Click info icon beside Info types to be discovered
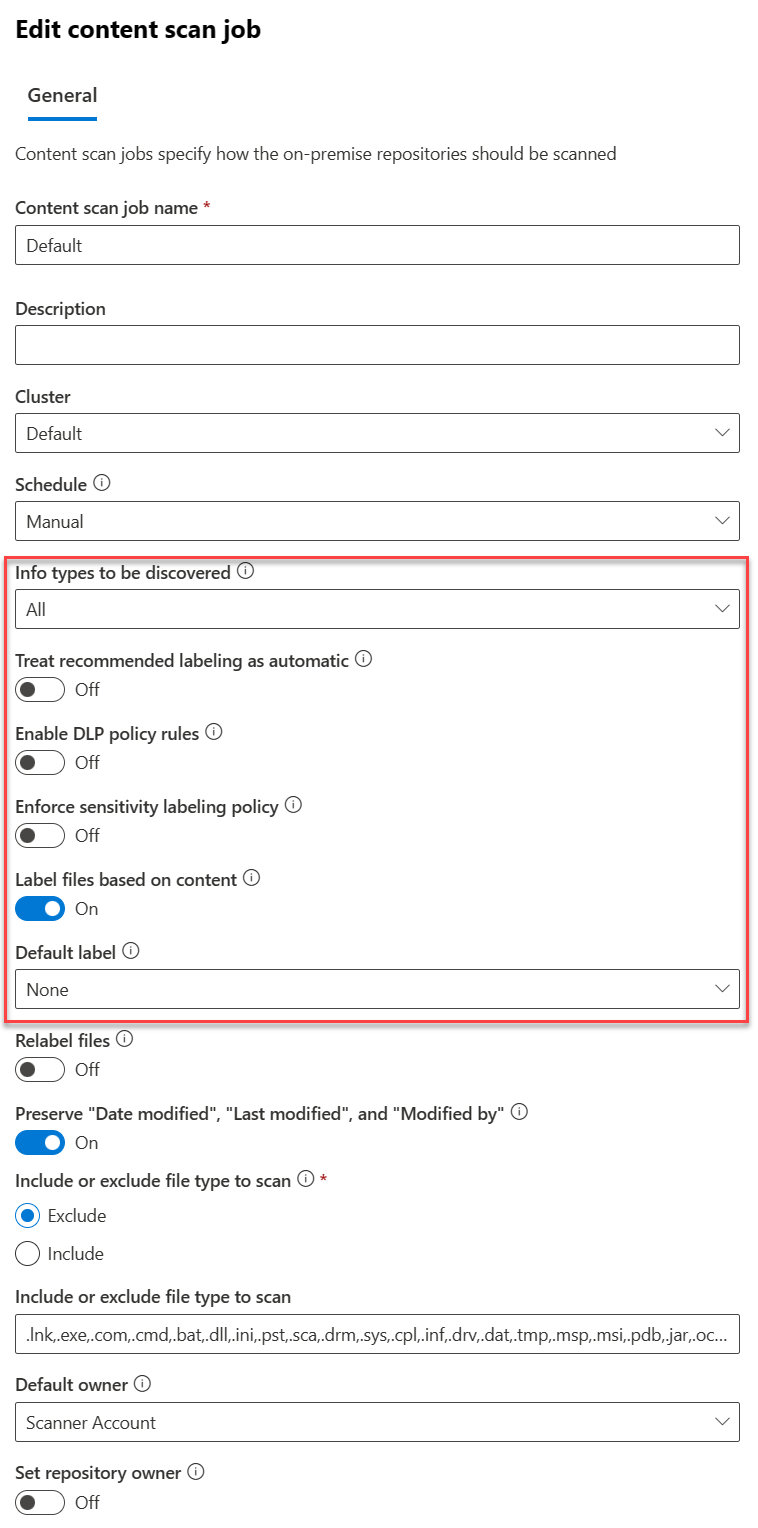 [x=245, y=572]
